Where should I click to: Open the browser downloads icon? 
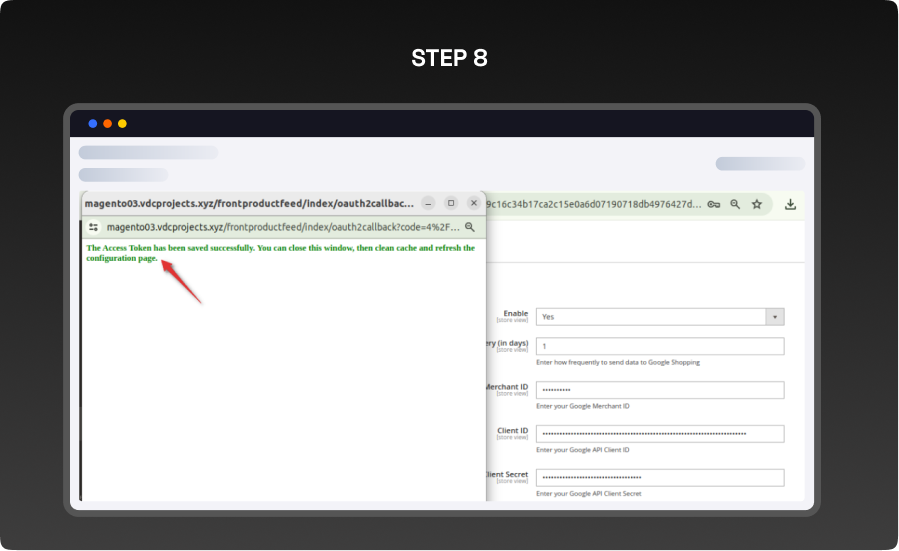click(790, 204)
